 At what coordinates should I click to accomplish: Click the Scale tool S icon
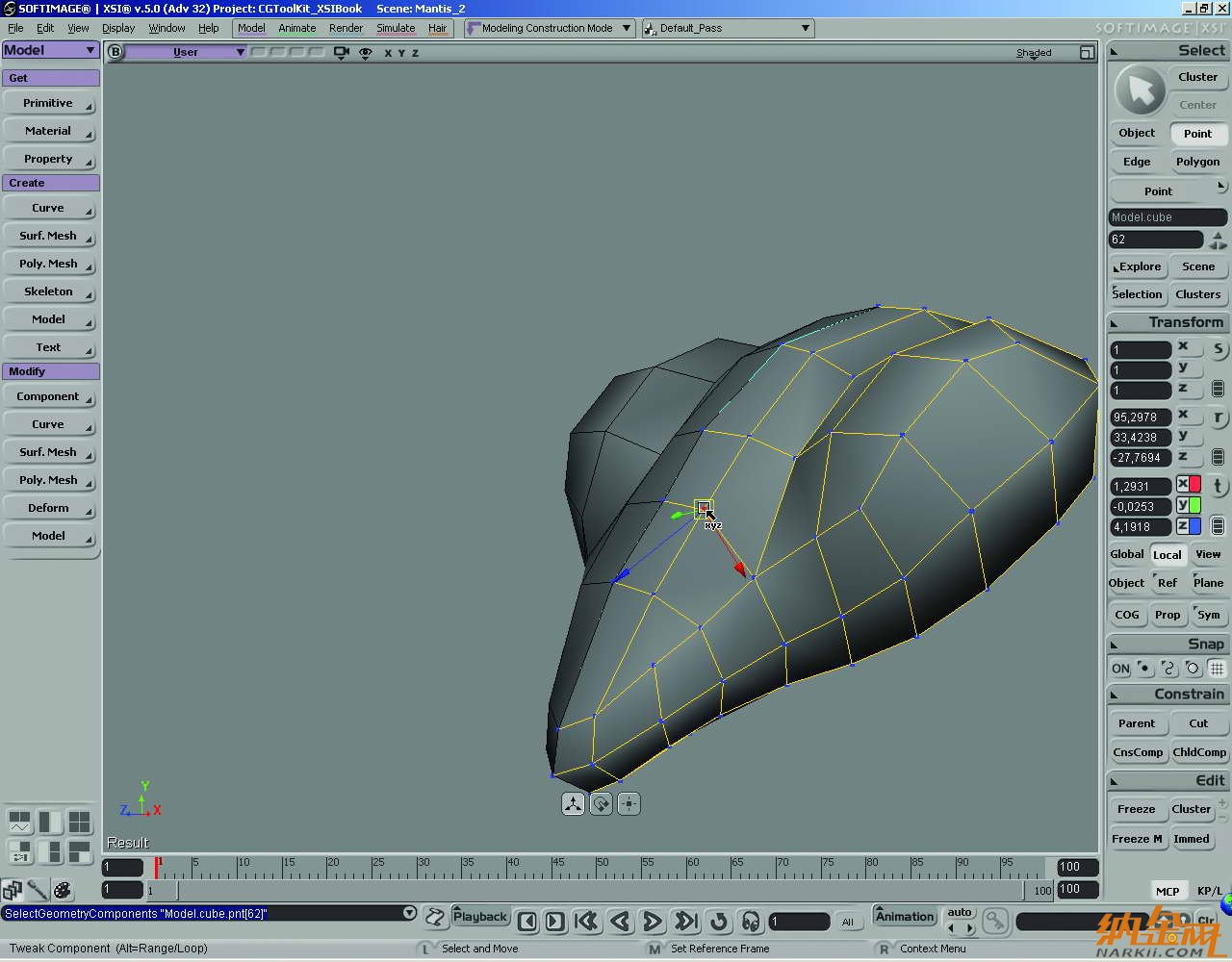coord(1218,349)
